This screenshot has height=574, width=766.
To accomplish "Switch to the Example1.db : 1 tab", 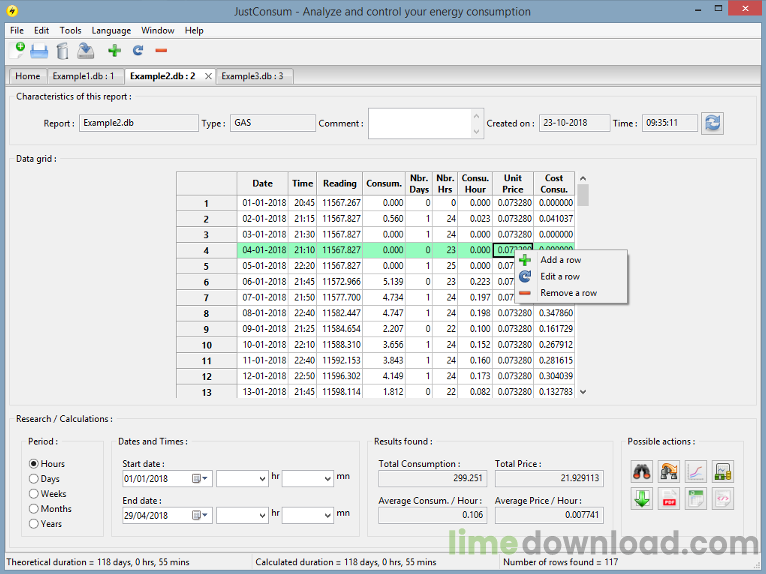I will tap(84, 76).
